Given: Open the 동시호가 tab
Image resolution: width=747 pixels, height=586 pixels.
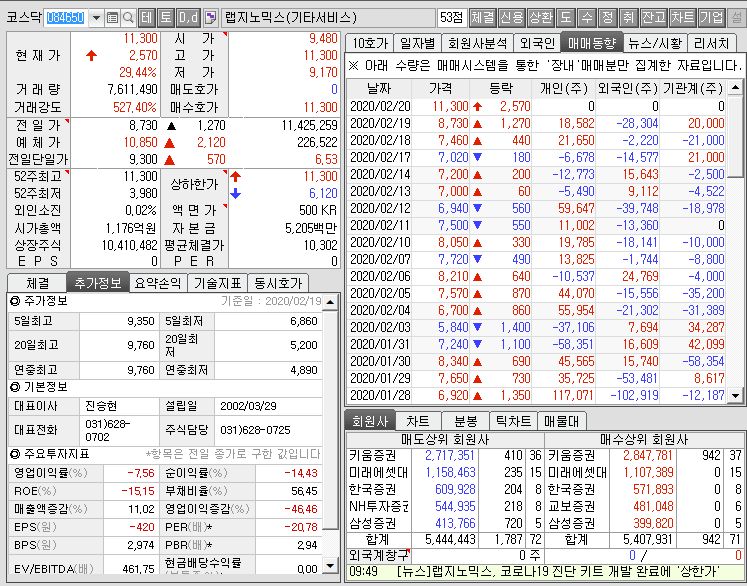Looking at the screenshot, I should point(278,283).
